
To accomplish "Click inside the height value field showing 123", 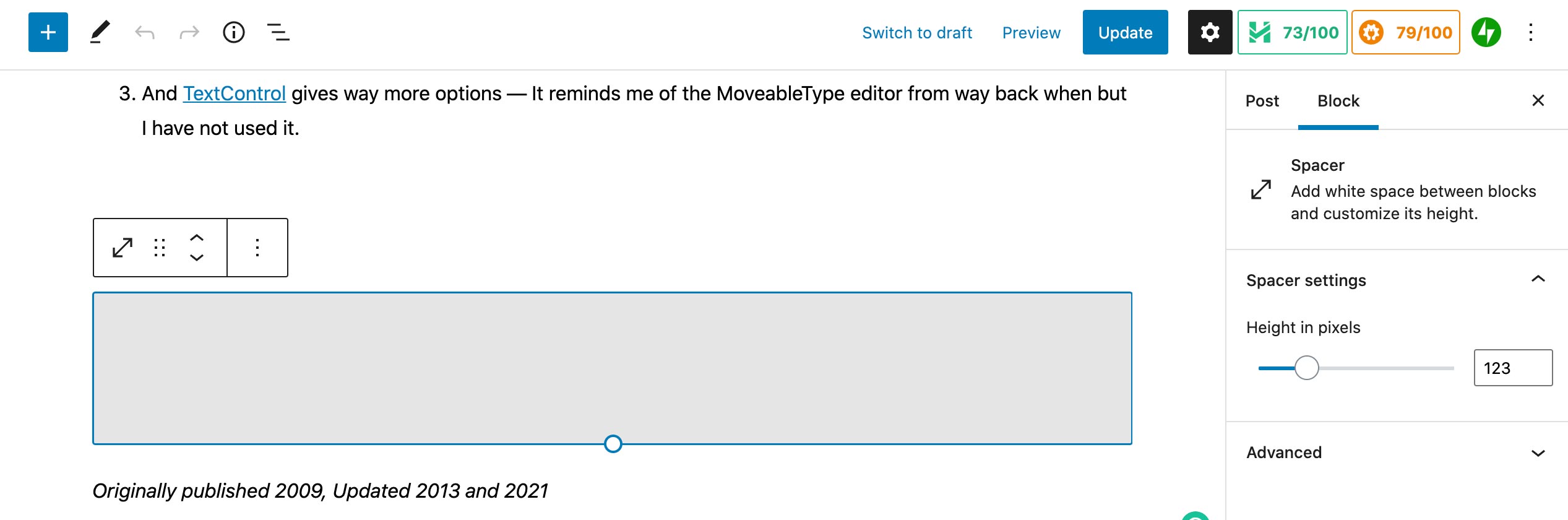I will (x=1513, y=367).
